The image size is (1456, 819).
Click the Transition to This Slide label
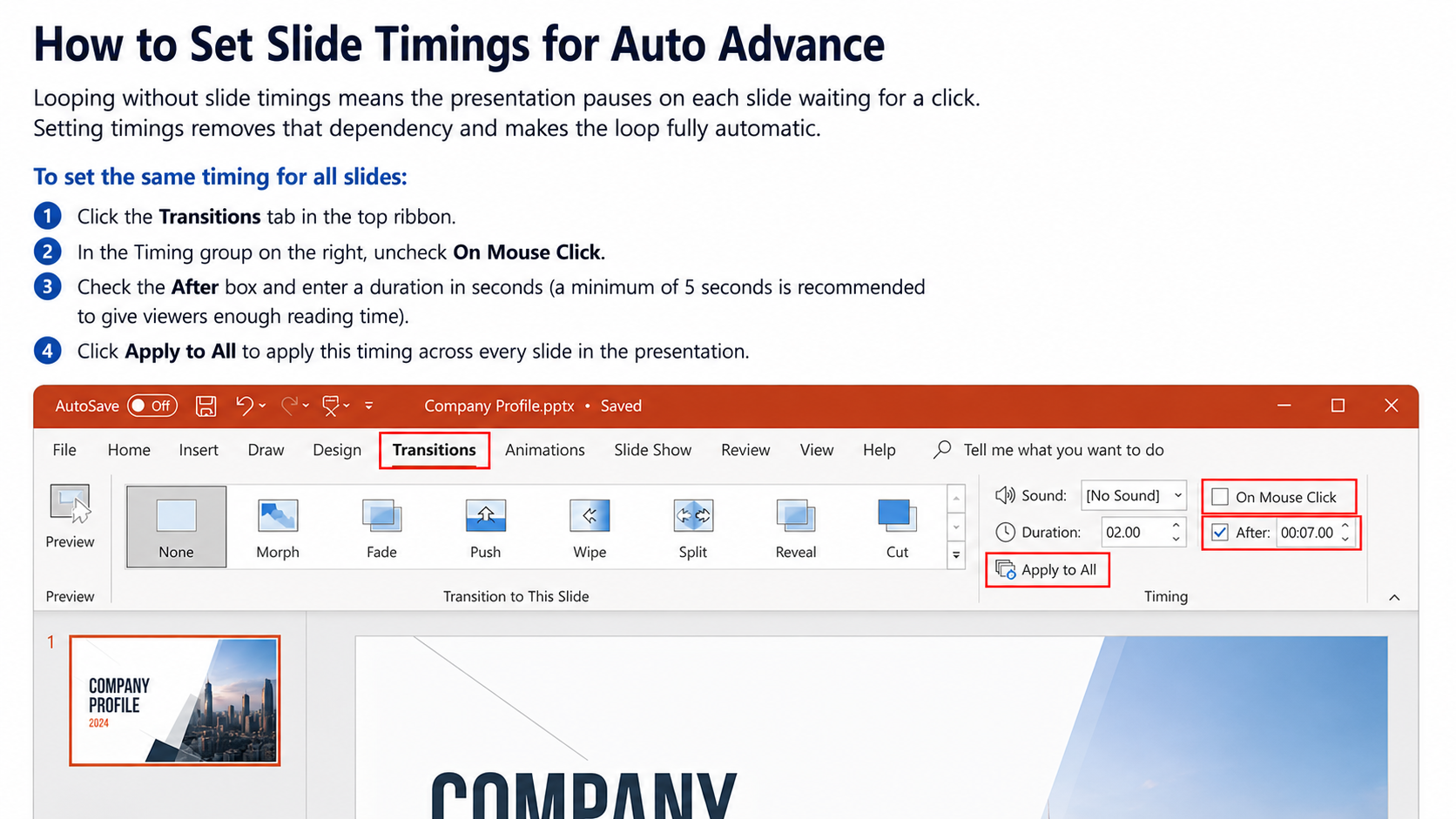(x=516, y=596)
